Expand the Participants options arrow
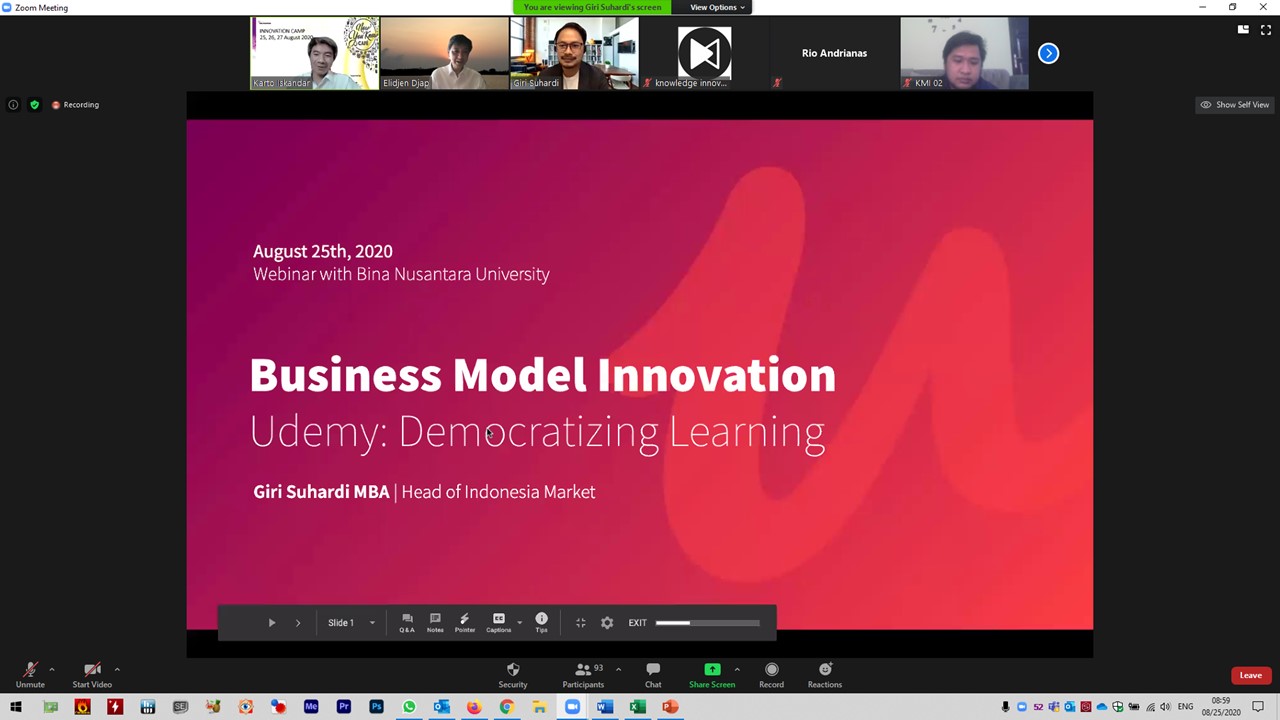The height and width of the screenshot is (720, 1280). (618, 669)
